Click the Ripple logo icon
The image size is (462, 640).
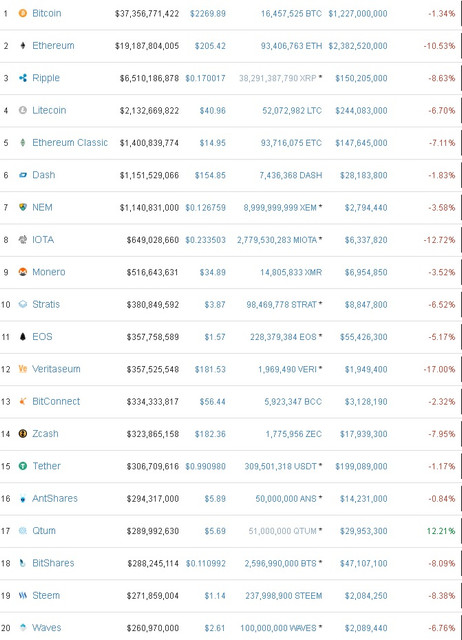[23, 78]
